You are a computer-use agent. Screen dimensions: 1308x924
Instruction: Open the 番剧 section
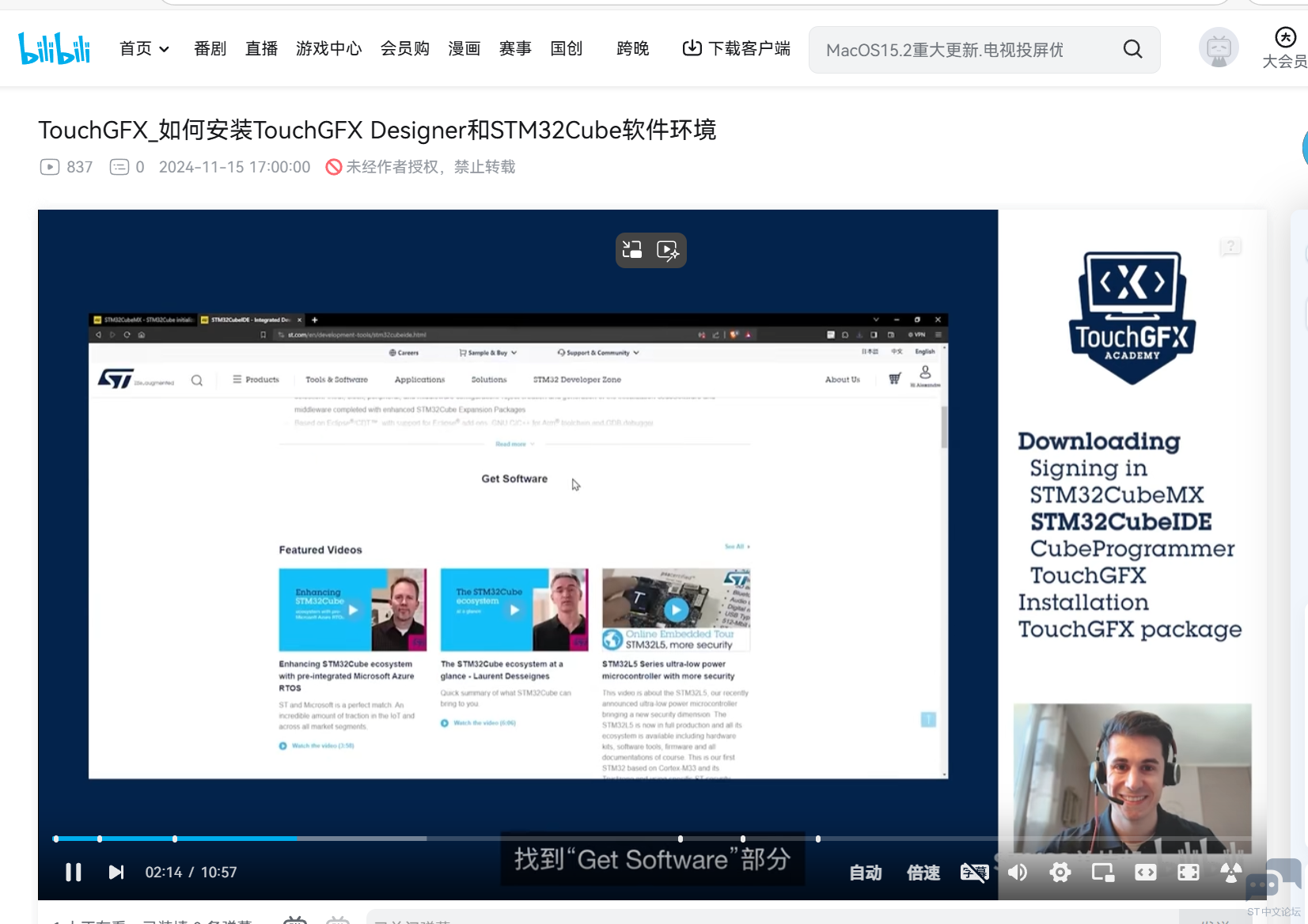[210, 49]
